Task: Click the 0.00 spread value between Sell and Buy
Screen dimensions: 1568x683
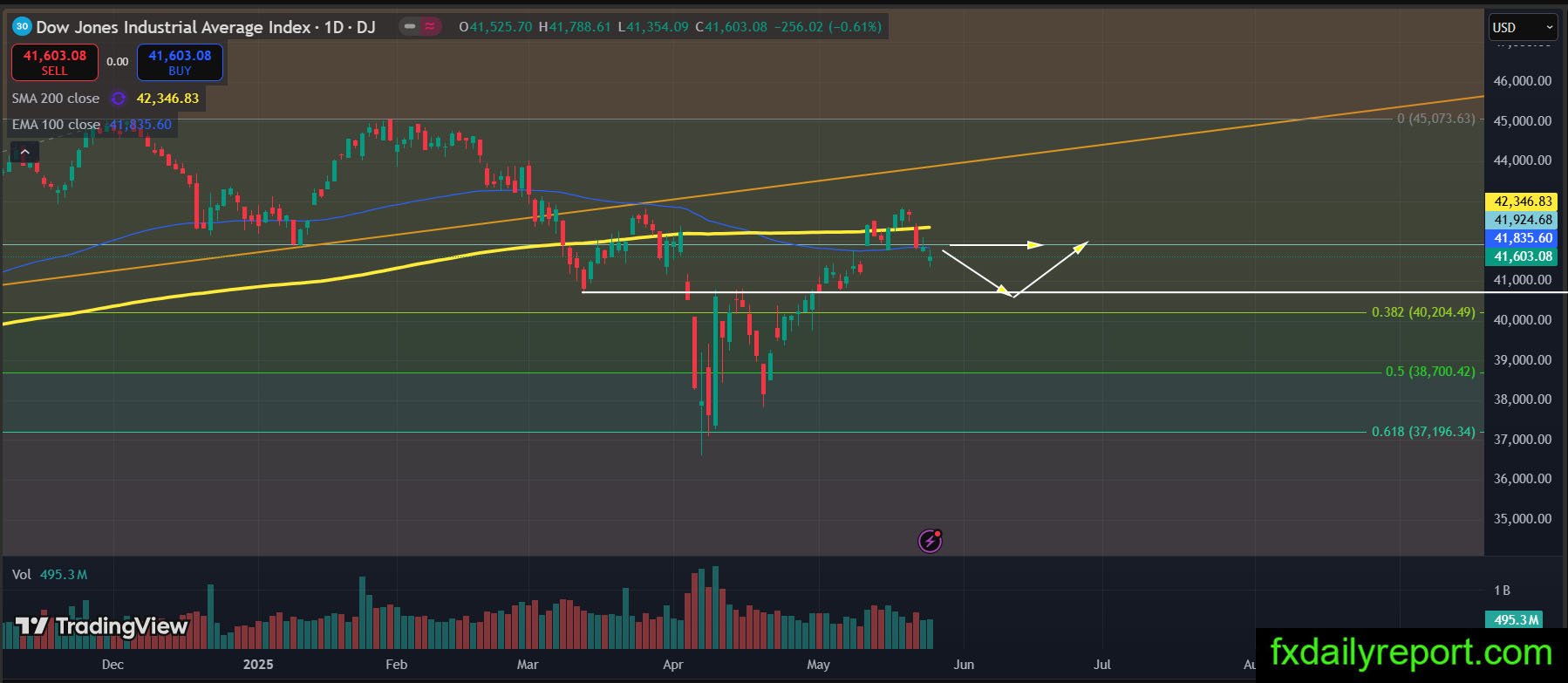Action: click(118, 62)
